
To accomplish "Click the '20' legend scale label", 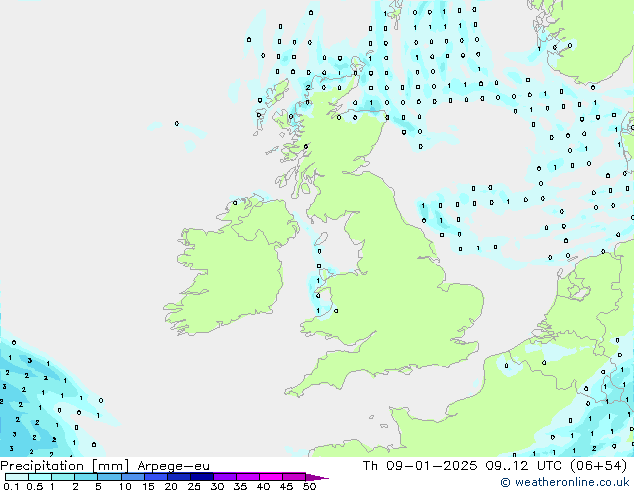I will (171, 486).
